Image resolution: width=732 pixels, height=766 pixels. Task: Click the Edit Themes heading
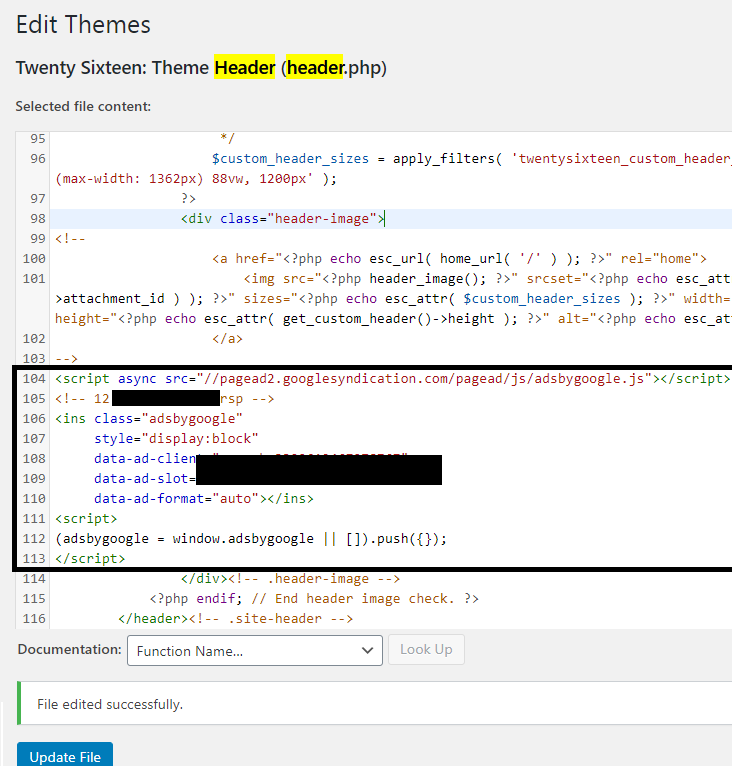point(83,24)
